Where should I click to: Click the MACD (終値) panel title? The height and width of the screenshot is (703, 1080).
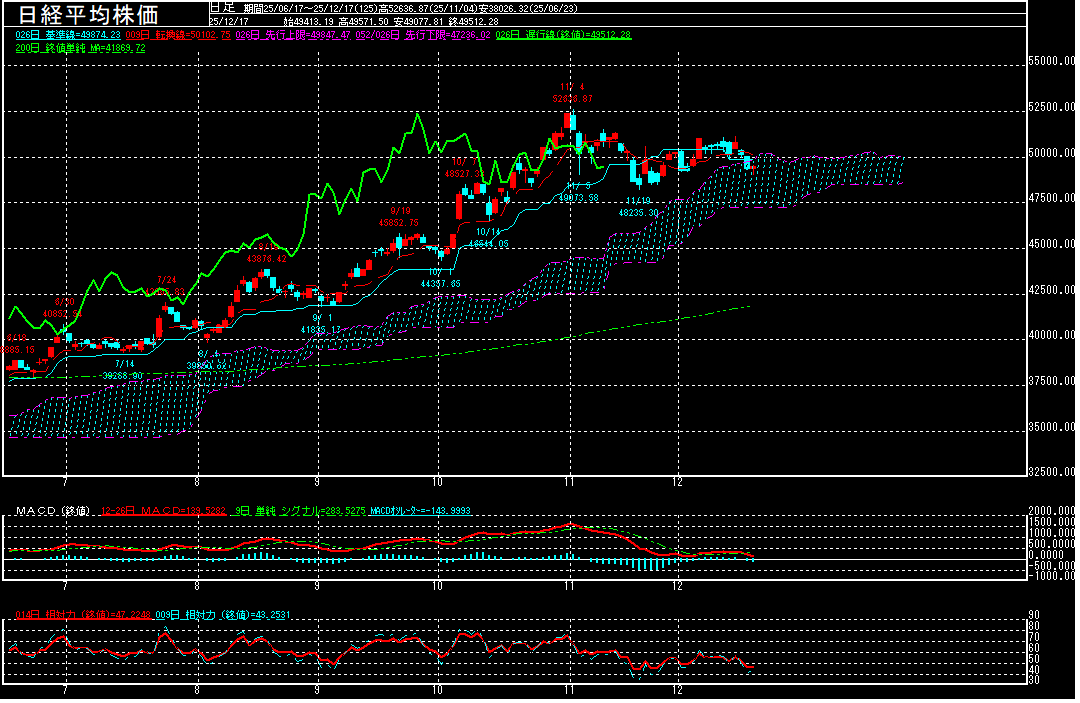(52, 511)
